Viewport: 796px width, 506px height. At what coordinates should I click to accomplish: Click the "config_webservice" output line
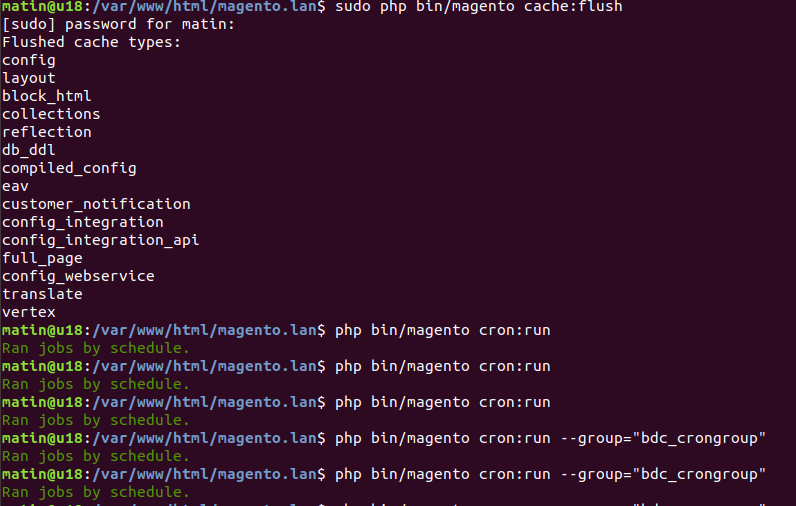pos(78,276)
